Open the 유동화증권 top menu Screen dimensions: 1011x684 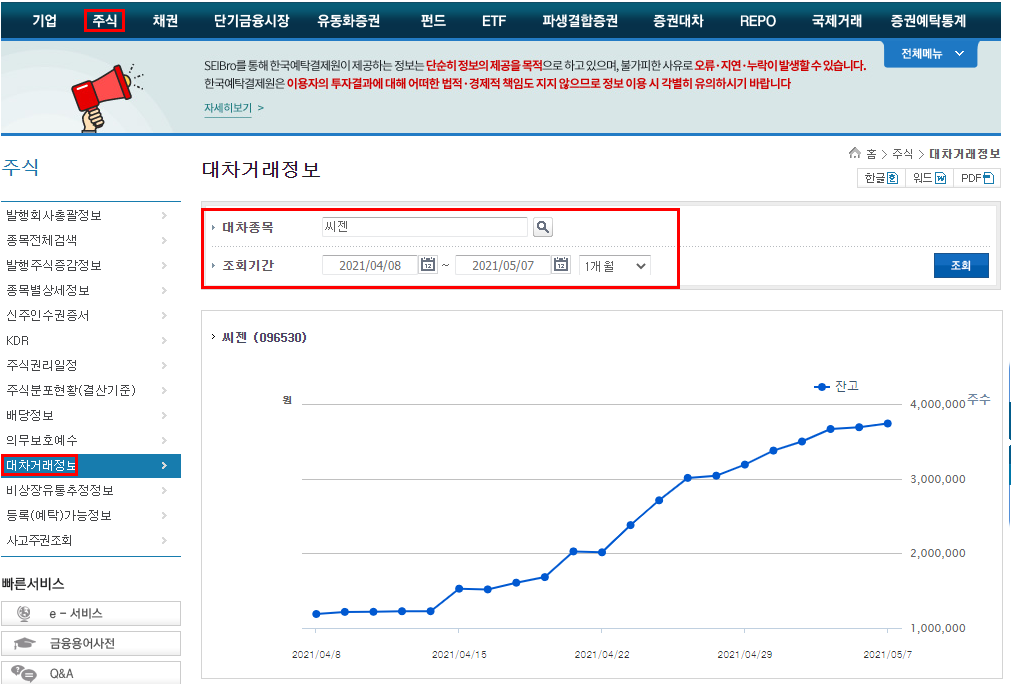pyautogui.click(x=348, y=21)
